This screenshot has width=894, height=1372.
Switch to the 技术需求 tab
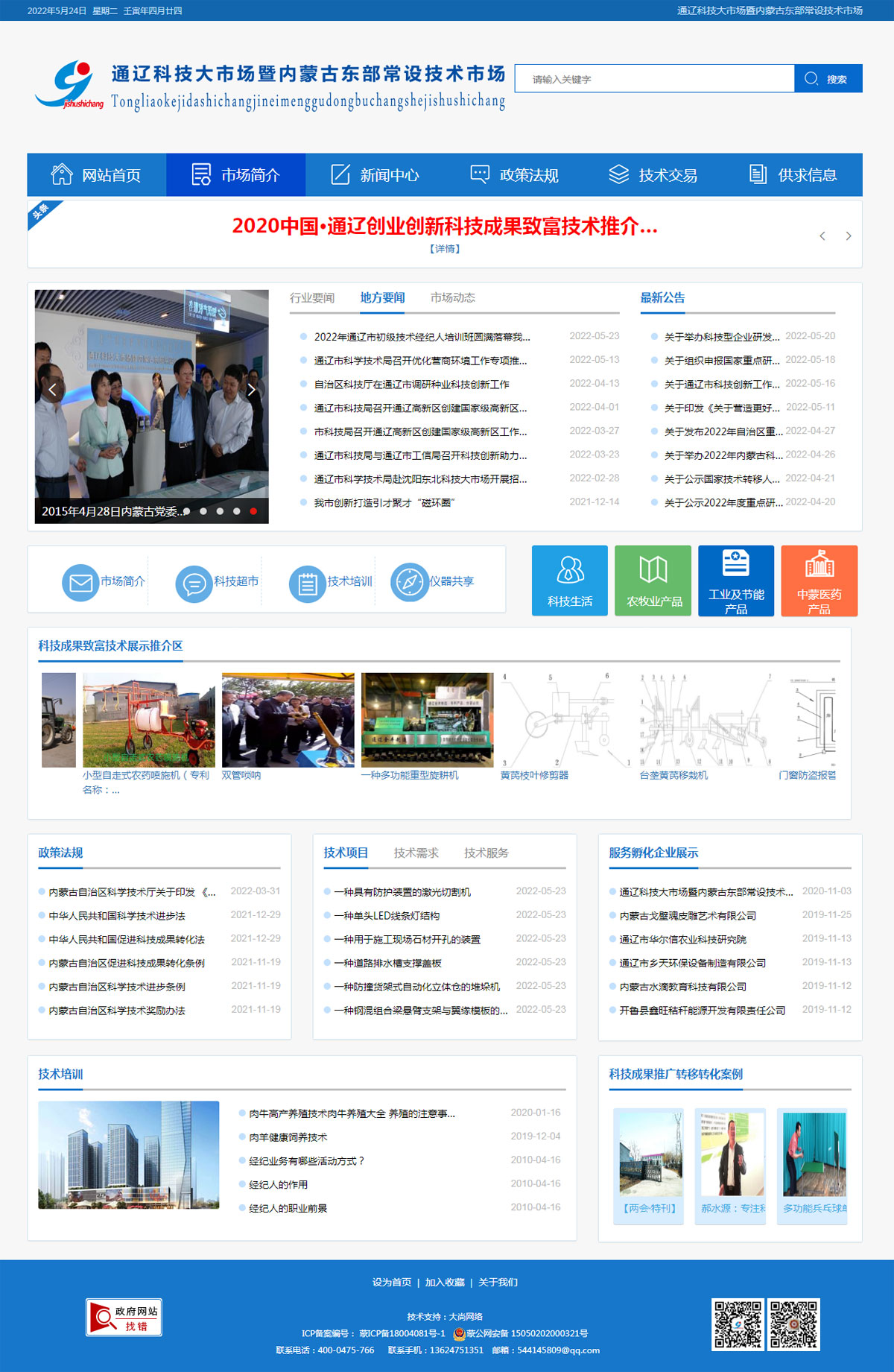(x=416, y=853)
